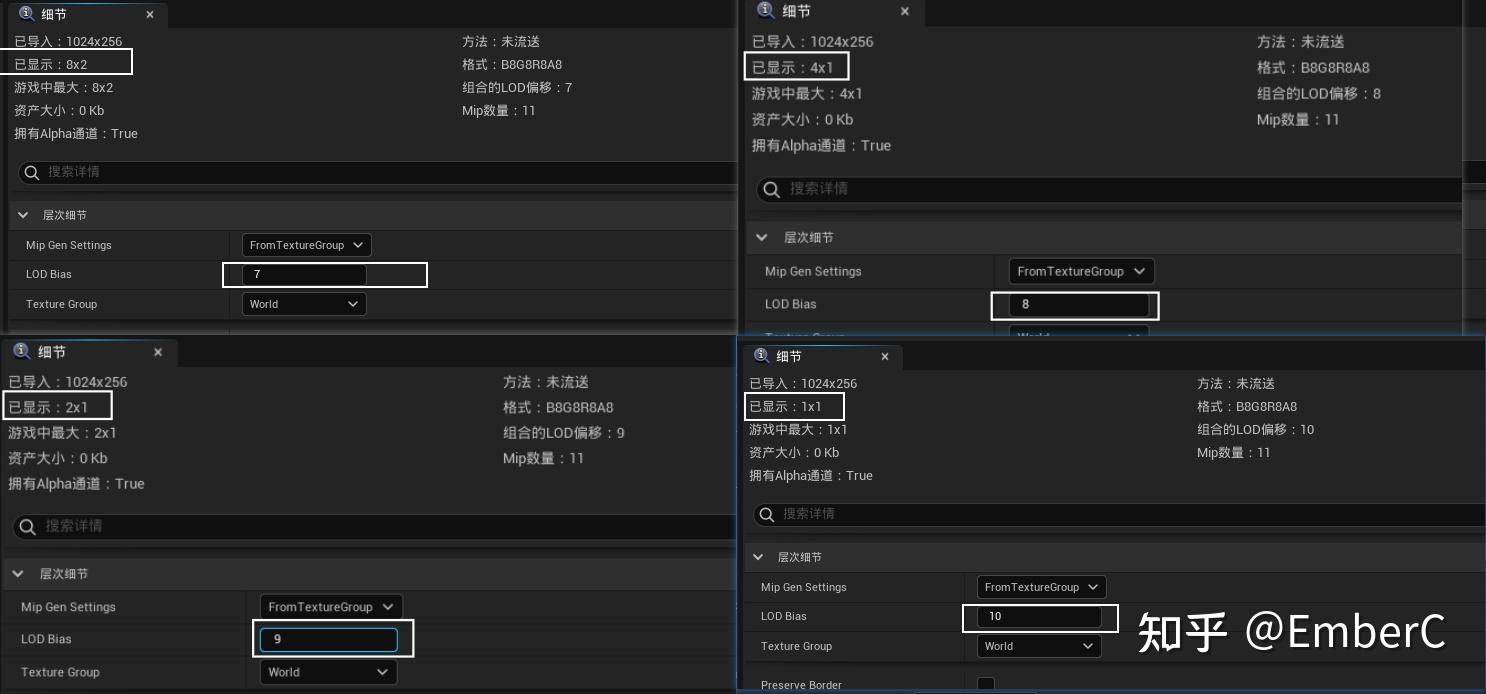This screenshot has height=694, width=1486.
Task: Open the Mip Gen Settings dropdown in top-left panel
Action: pyautogui.click(x=306, y=245)
